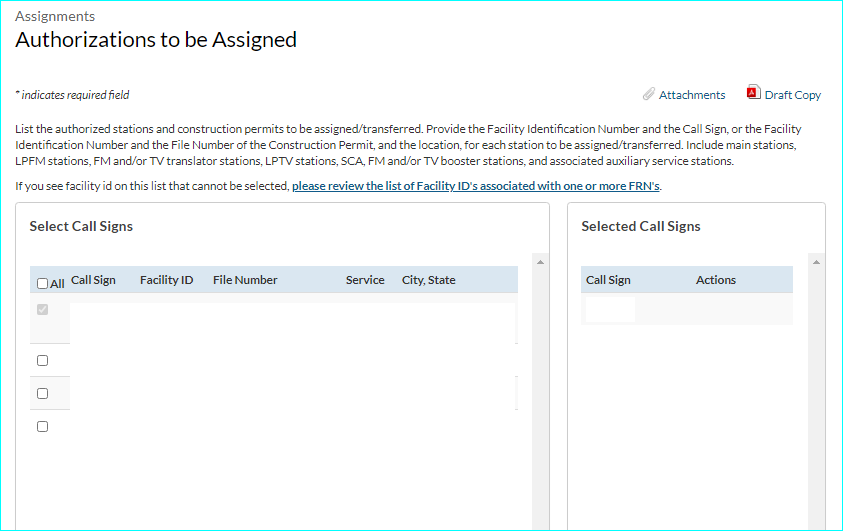Image resolution: width=843 pixels, height=531 pixels.
Task: Check the All checkbox in table header
Action: click(42, 283)
